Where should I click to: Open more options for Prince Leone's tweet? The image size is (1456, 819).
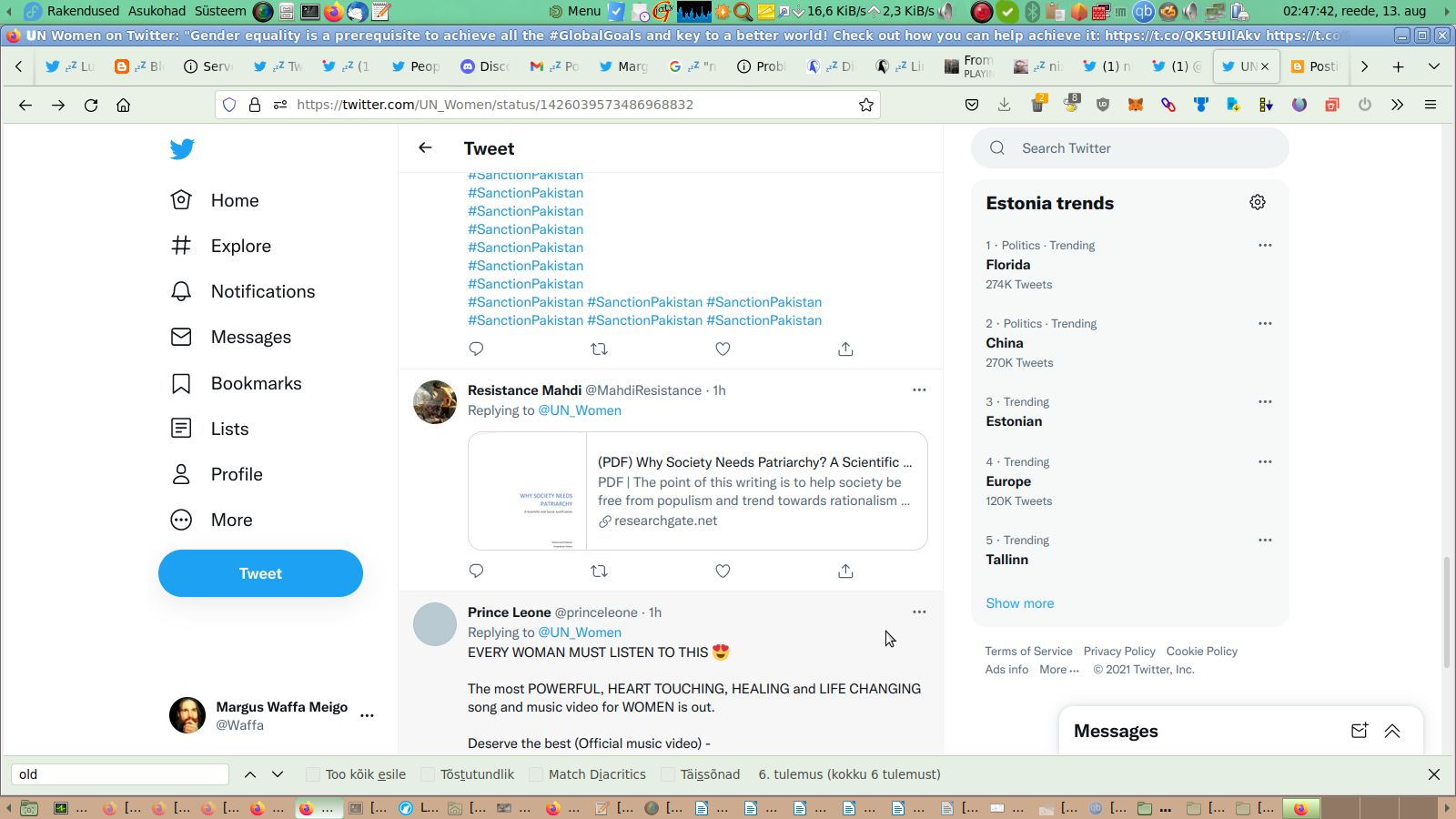click(x=919, y=612)
